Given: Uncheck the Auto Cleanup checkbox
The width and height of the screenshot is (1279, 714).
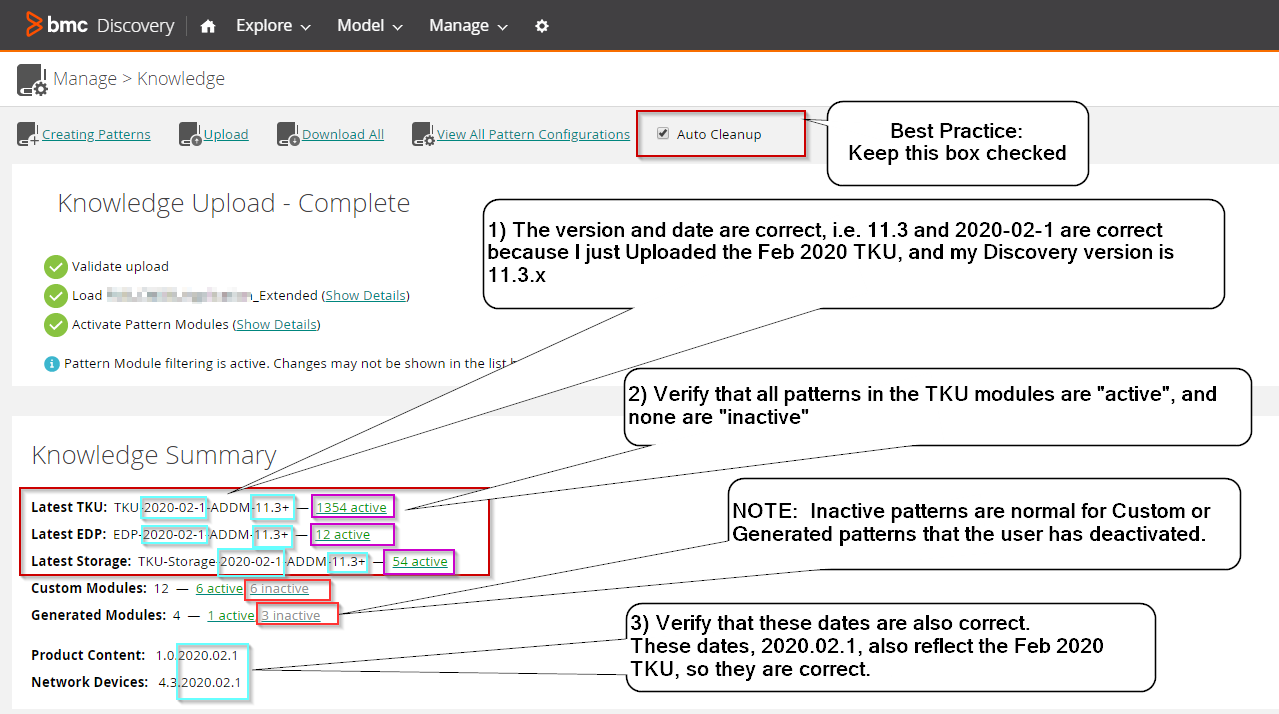Looking at the screenshot, I should [663, 134].
